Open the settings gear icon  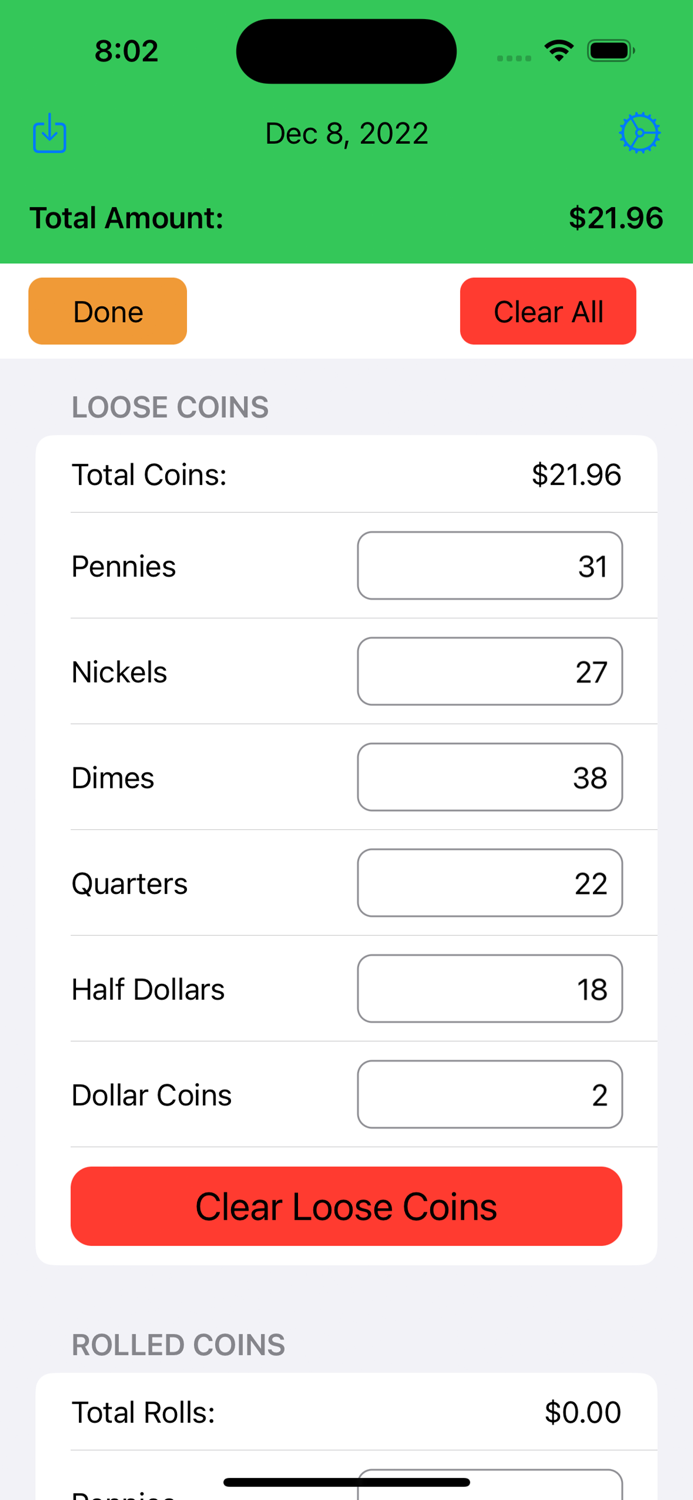pyautogui.click(x=641, y=132)
